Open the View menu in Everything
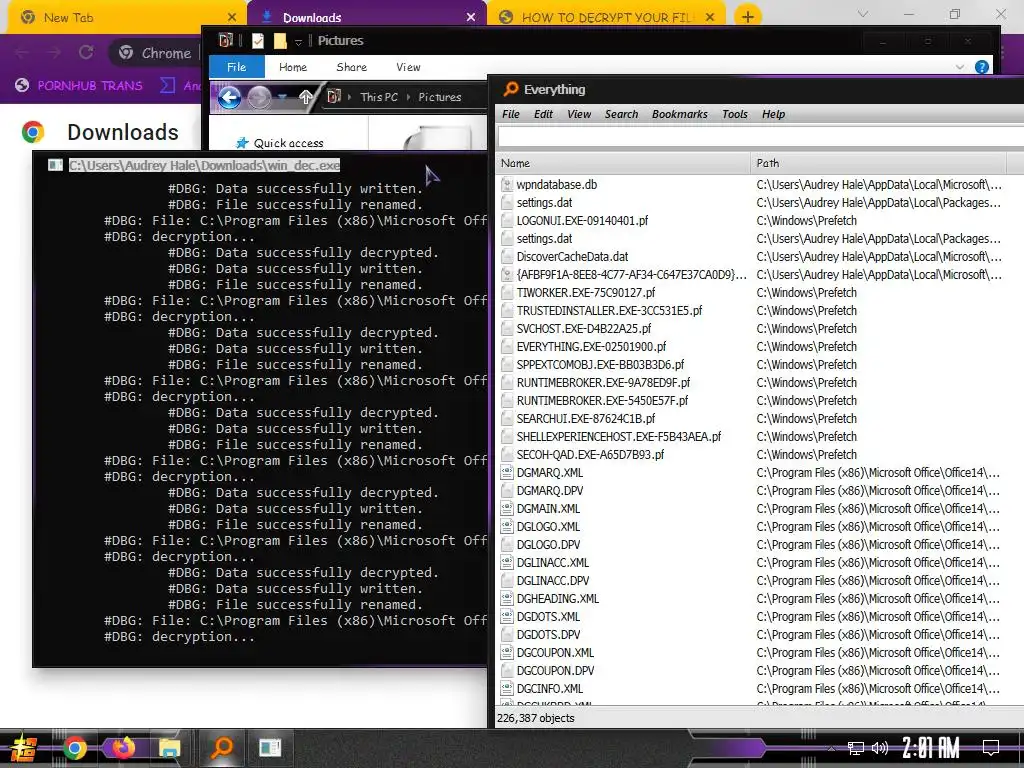The image size is (1024, 768). (579, 114)
